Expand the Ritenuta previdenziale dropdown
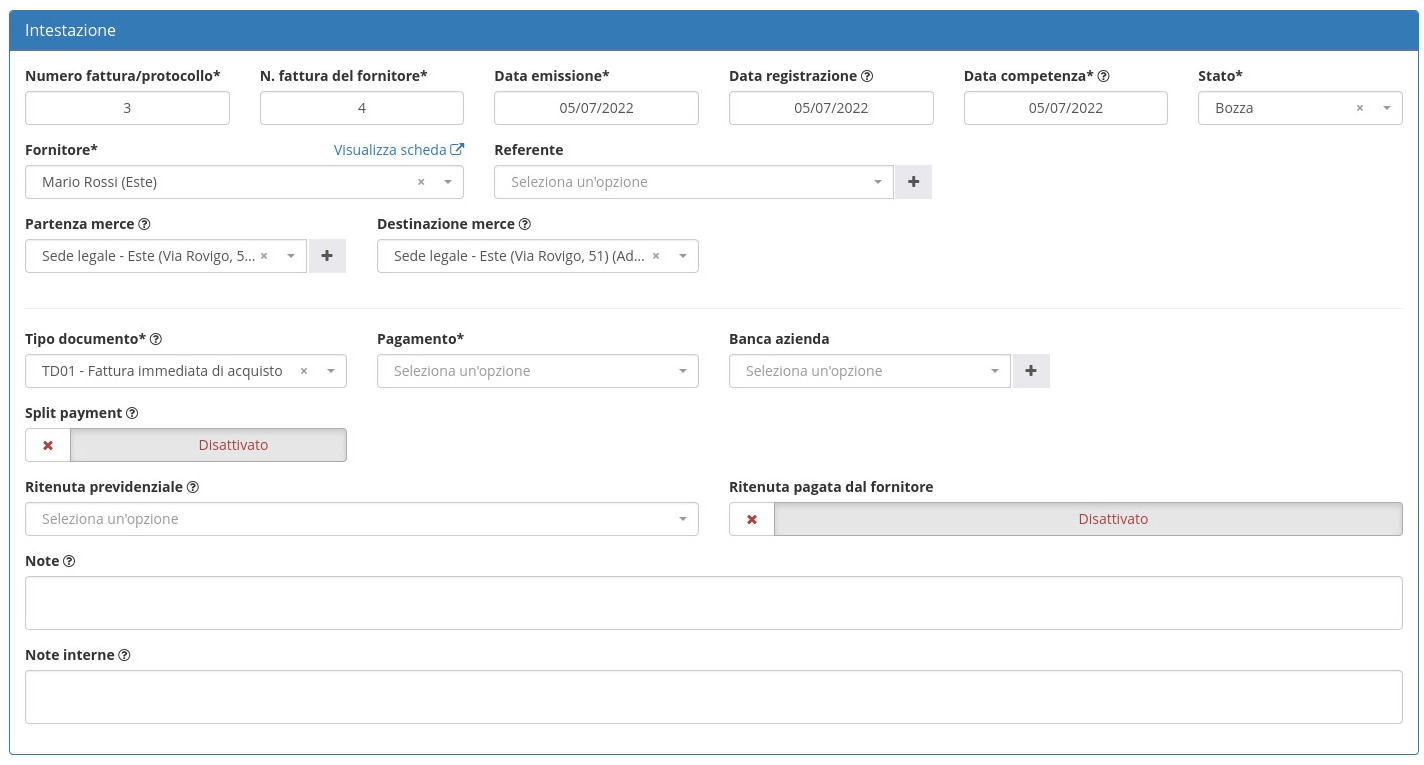1424x765 pixels. coord(361,519)
